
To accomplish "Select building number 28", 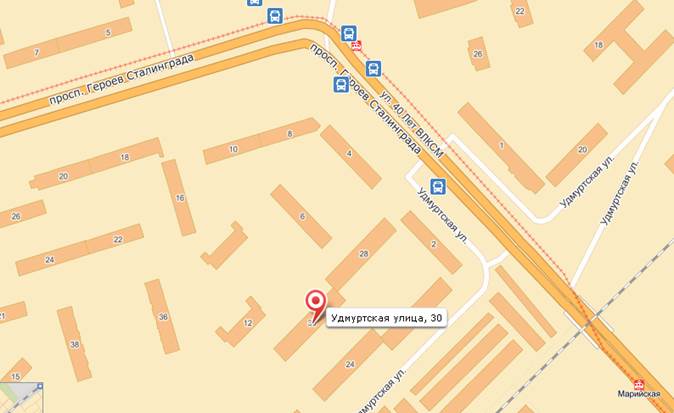I will 361,254.
